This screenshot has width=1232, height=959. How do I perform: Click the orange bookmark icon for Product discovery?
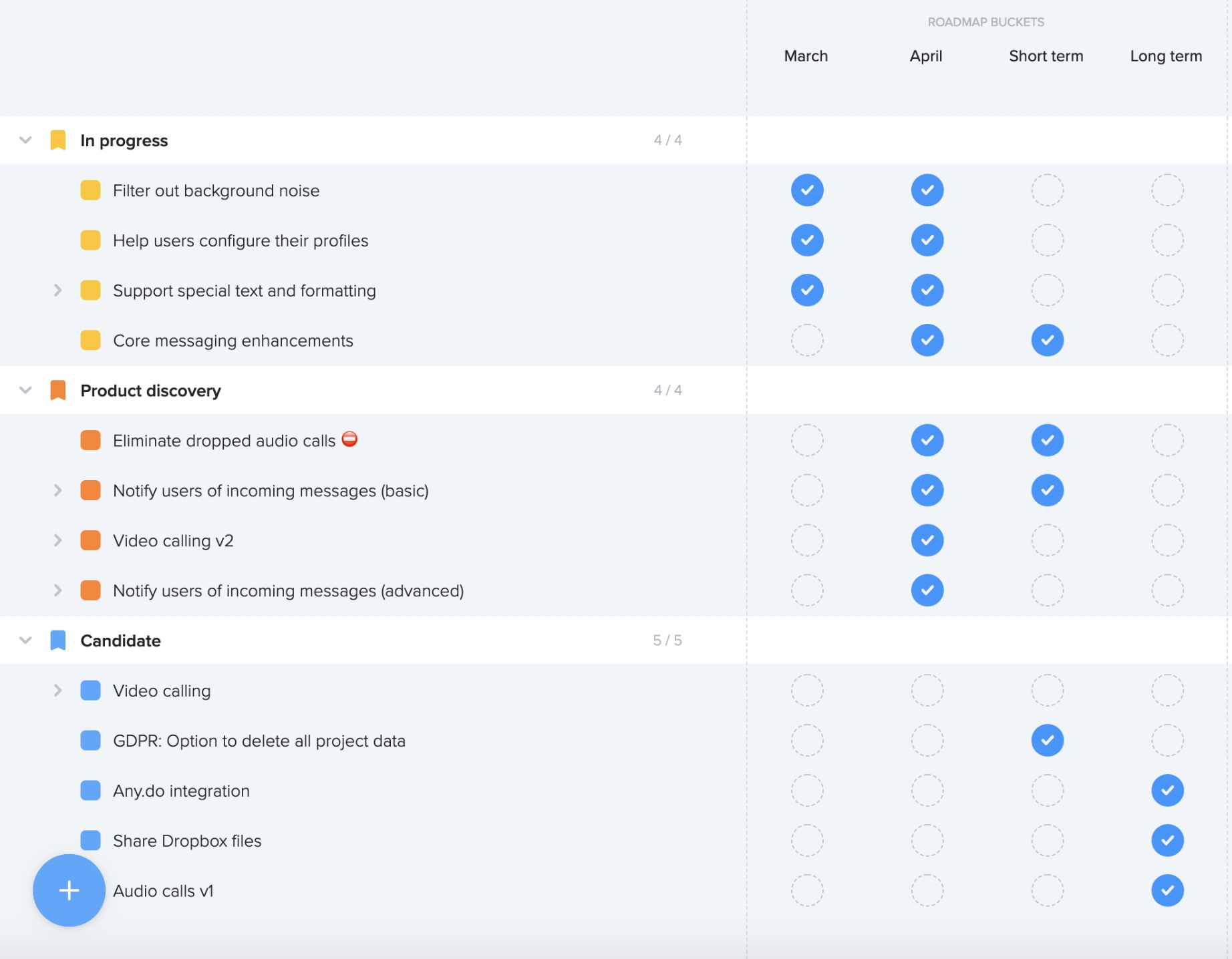click(58, 390)
